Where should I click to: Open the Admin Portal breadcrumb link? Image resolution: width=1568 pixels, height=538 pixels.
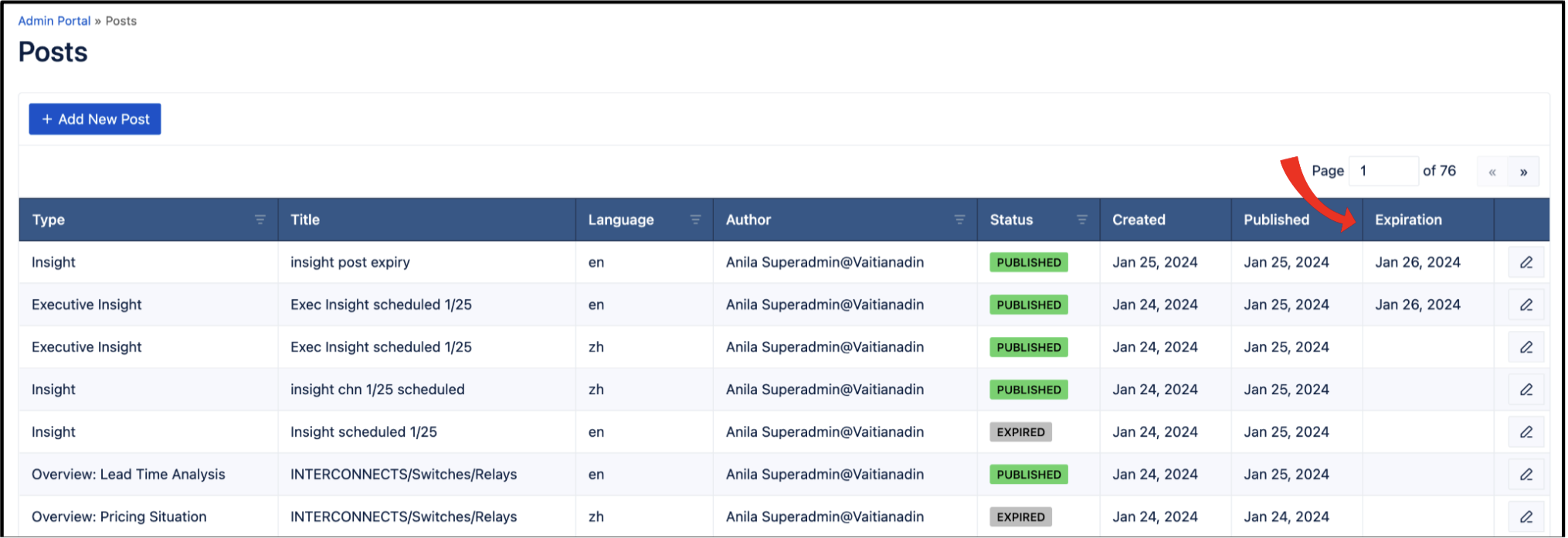coord(54,21)
